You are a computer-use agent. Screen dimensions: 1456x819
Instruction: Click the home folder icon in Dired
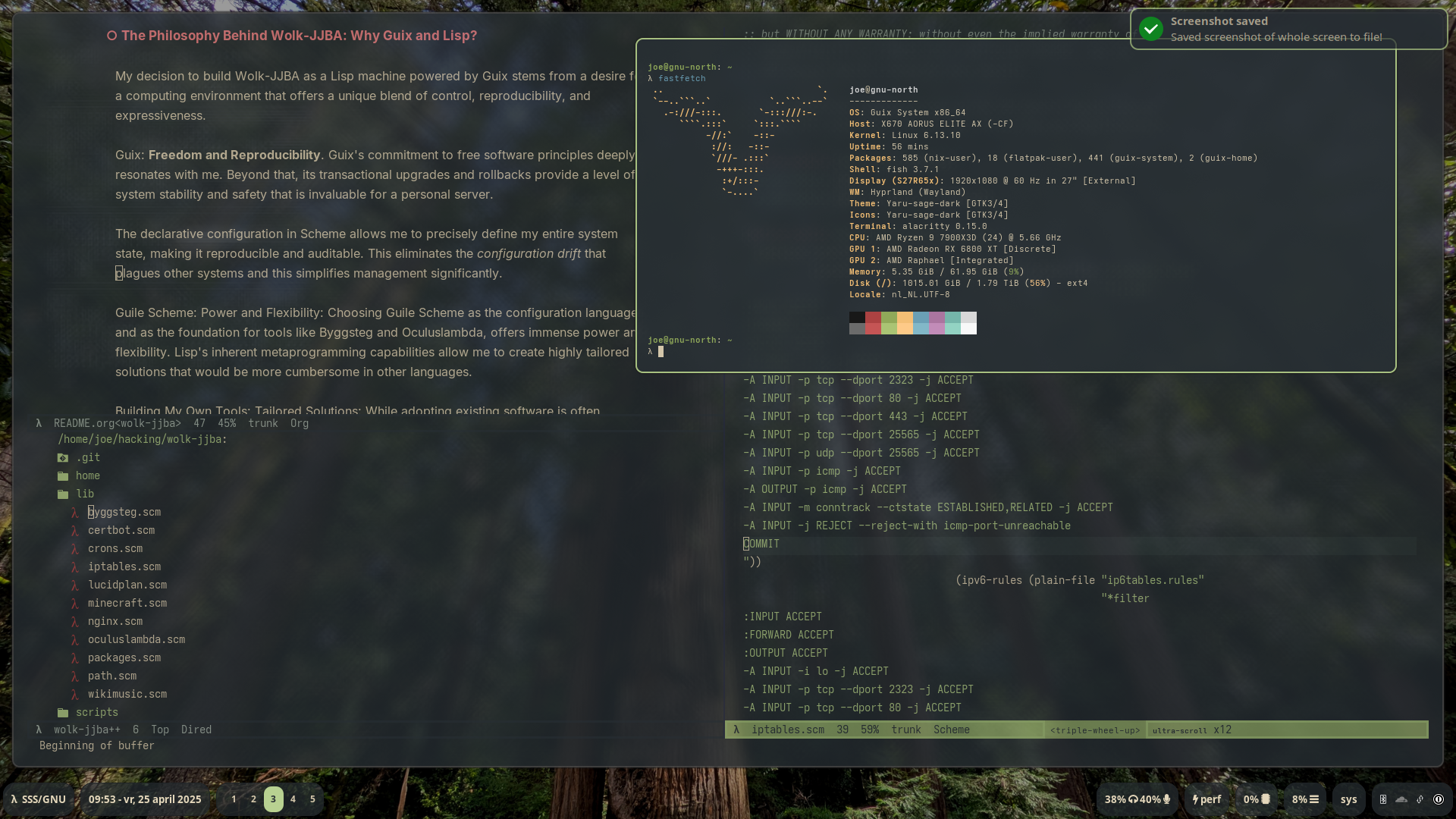click(x=63, y=476)
